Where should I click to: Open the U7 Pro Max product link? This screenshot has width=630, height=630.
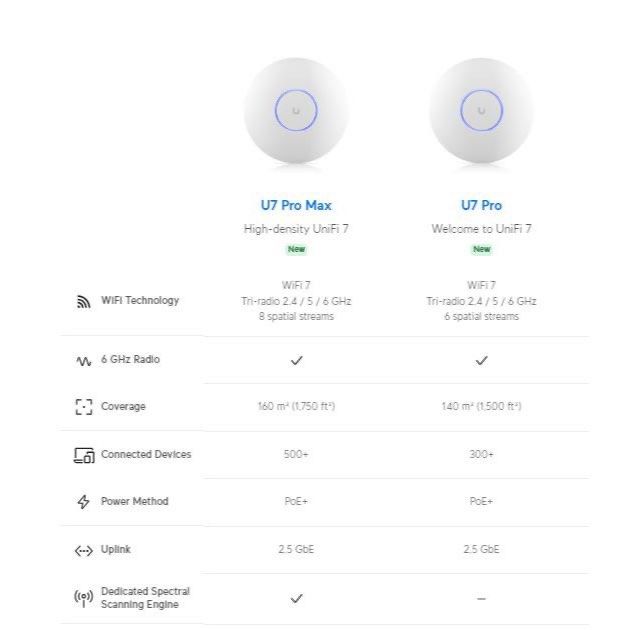[x=296, y=205]
